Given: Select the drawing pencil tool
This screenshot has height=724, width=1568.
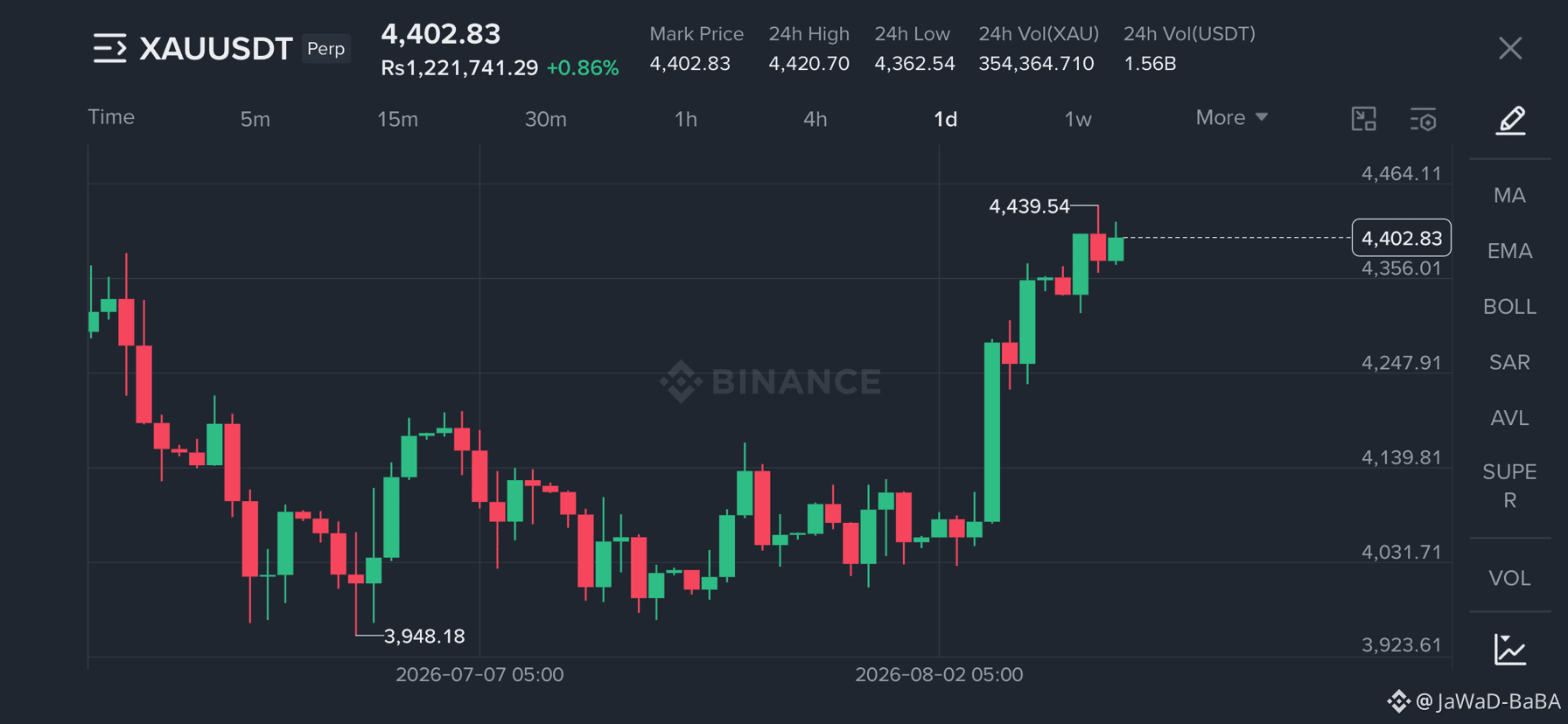Looking at the screenshot, I should (x=1510, y=120).
